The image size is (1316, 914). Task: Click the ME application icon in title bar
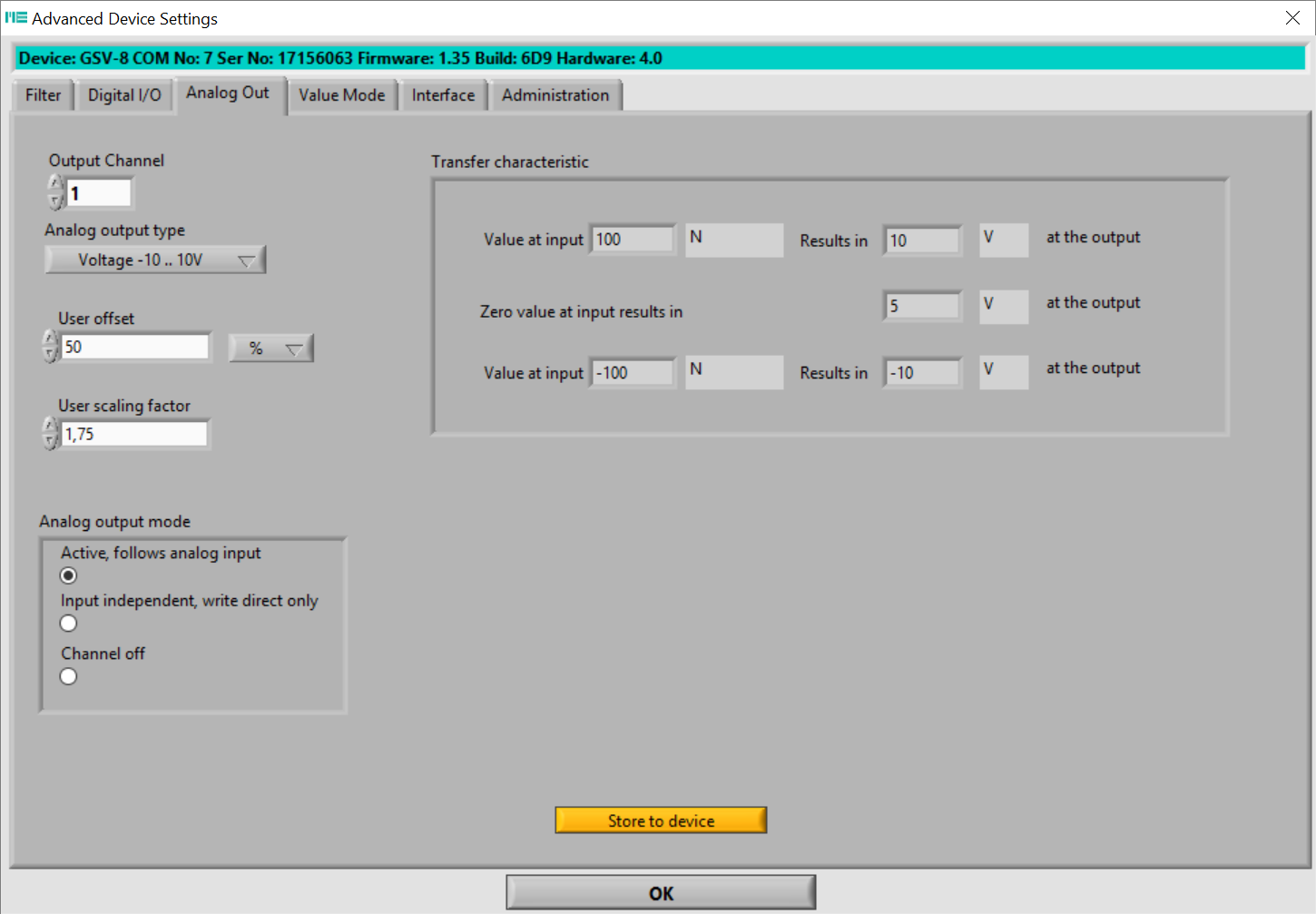pos(15,17)
